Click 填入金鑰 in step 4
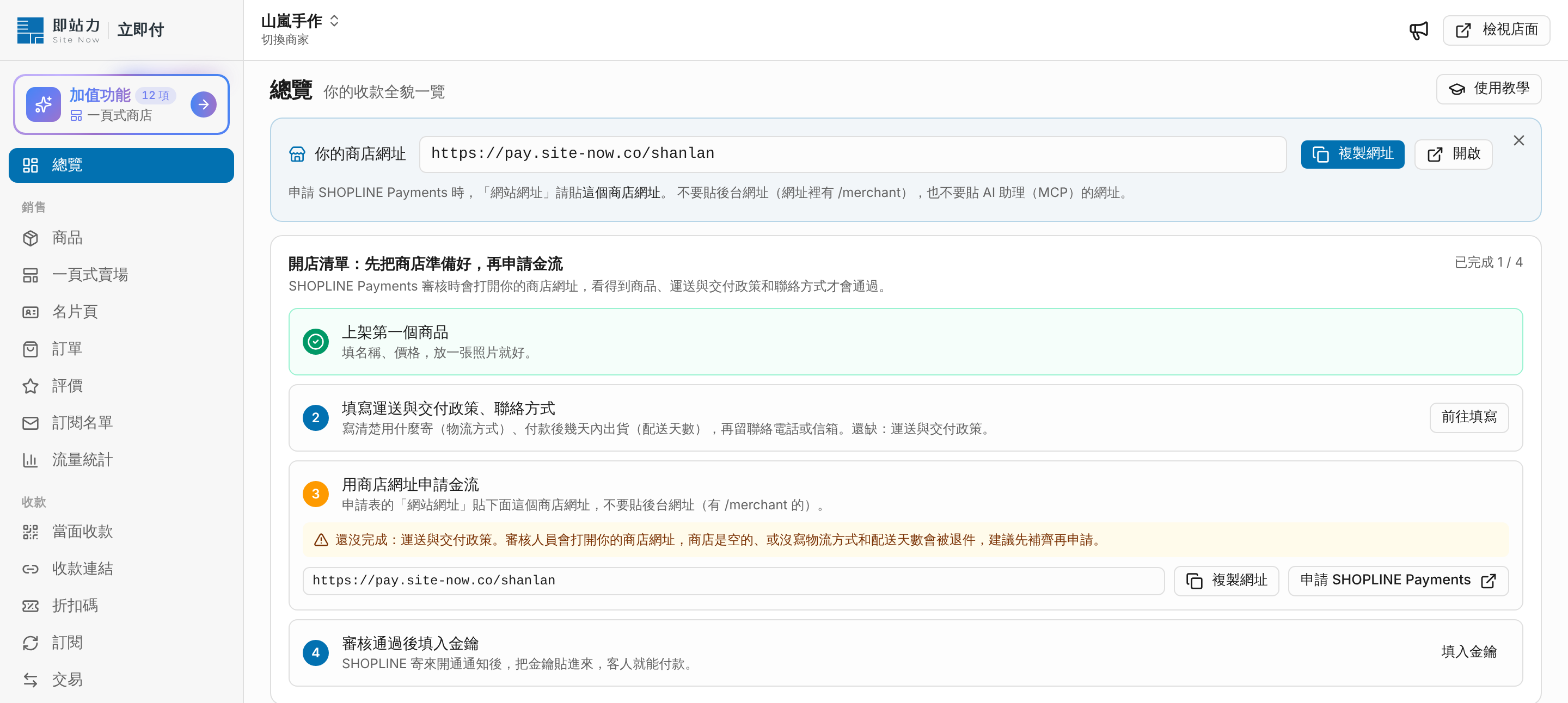Screen dimensions: 1568x703 click(x=1469, y=652)
